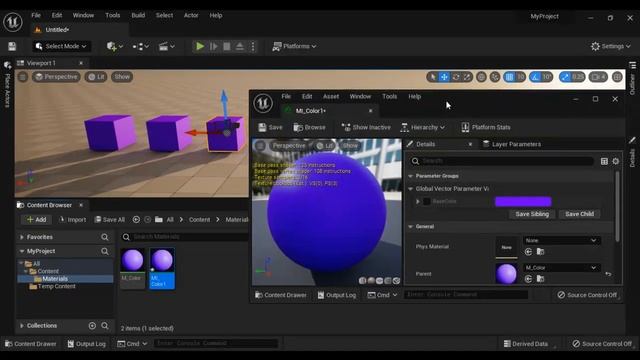Open the play options three-dot menu
This screenshot has width=640, height=360.
click(253, 46)
